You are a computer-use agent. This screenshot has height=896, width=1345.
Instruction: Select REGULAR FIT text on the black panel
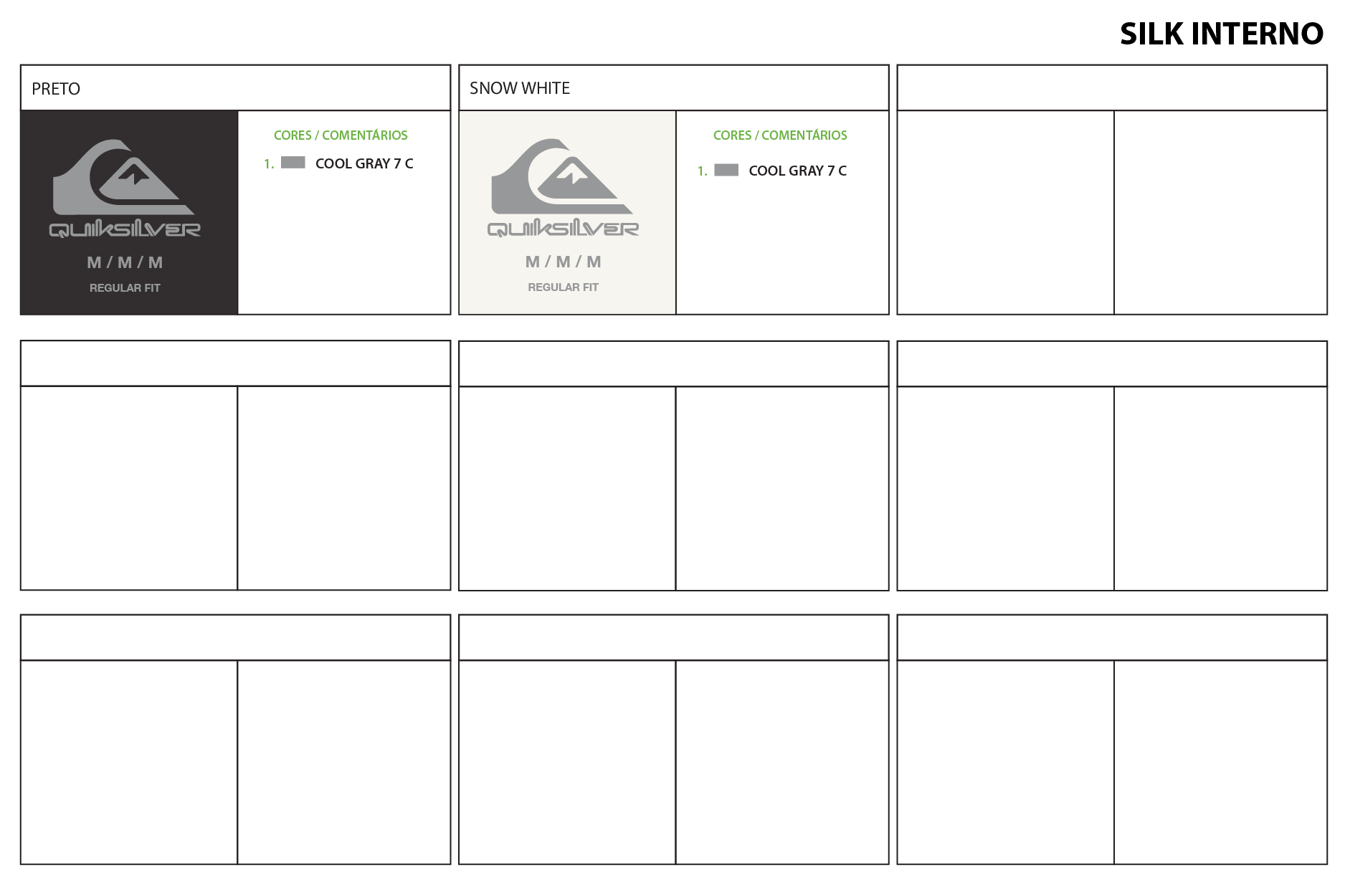pos(125,287)
